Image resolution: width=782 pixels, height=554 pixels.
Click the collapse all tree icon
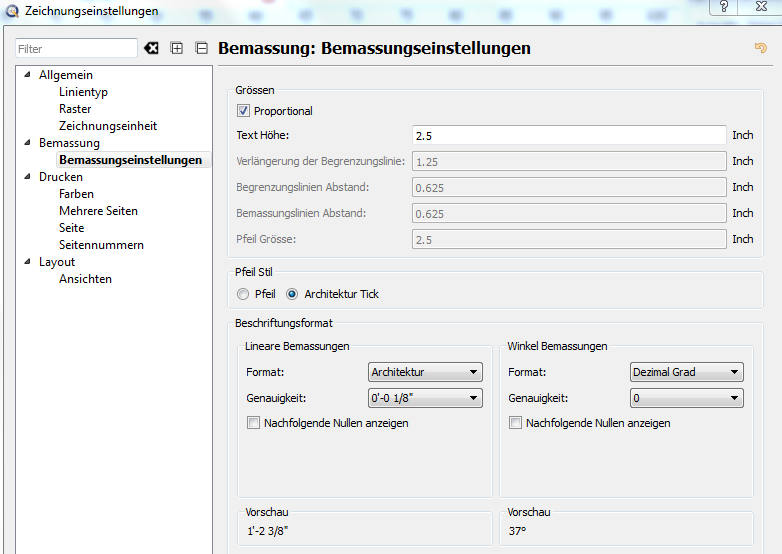pos(201,48)
